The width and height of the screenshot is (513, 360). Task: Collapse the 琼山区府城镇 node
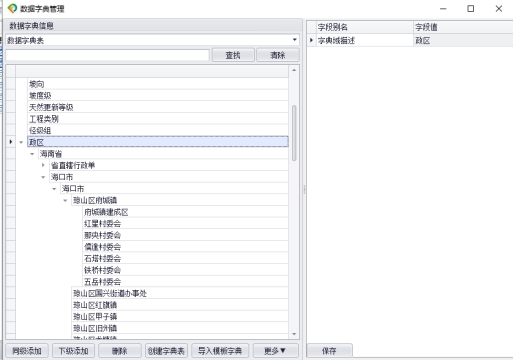[65, 200]
